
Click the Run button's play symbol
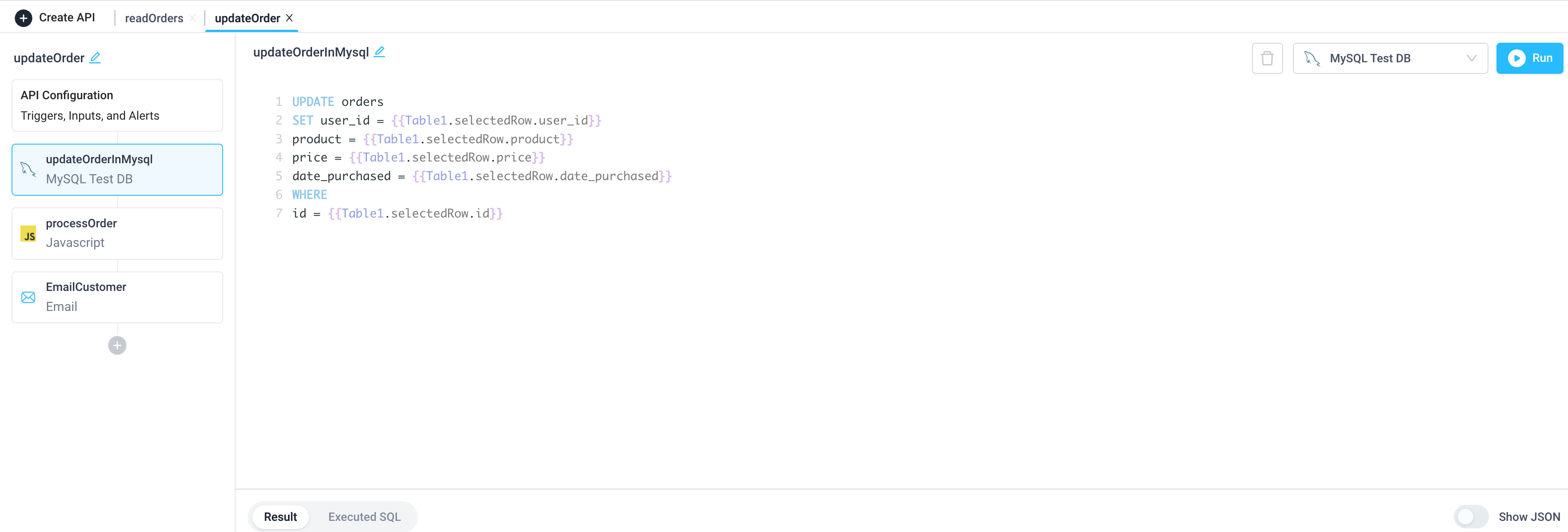pyautogui.click(x=1516, y=58)
